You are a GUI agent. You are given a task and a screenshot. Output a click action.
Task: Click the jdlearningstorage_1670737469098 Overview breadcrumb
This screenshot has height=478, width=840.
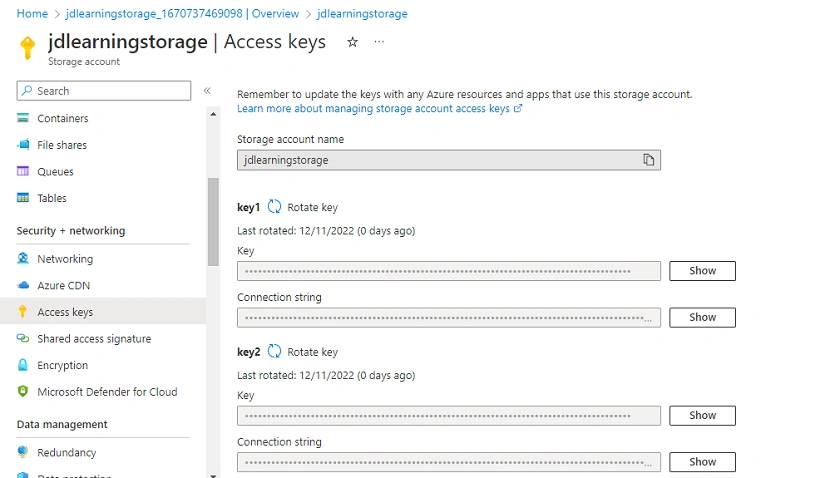(x=182, y=13)
